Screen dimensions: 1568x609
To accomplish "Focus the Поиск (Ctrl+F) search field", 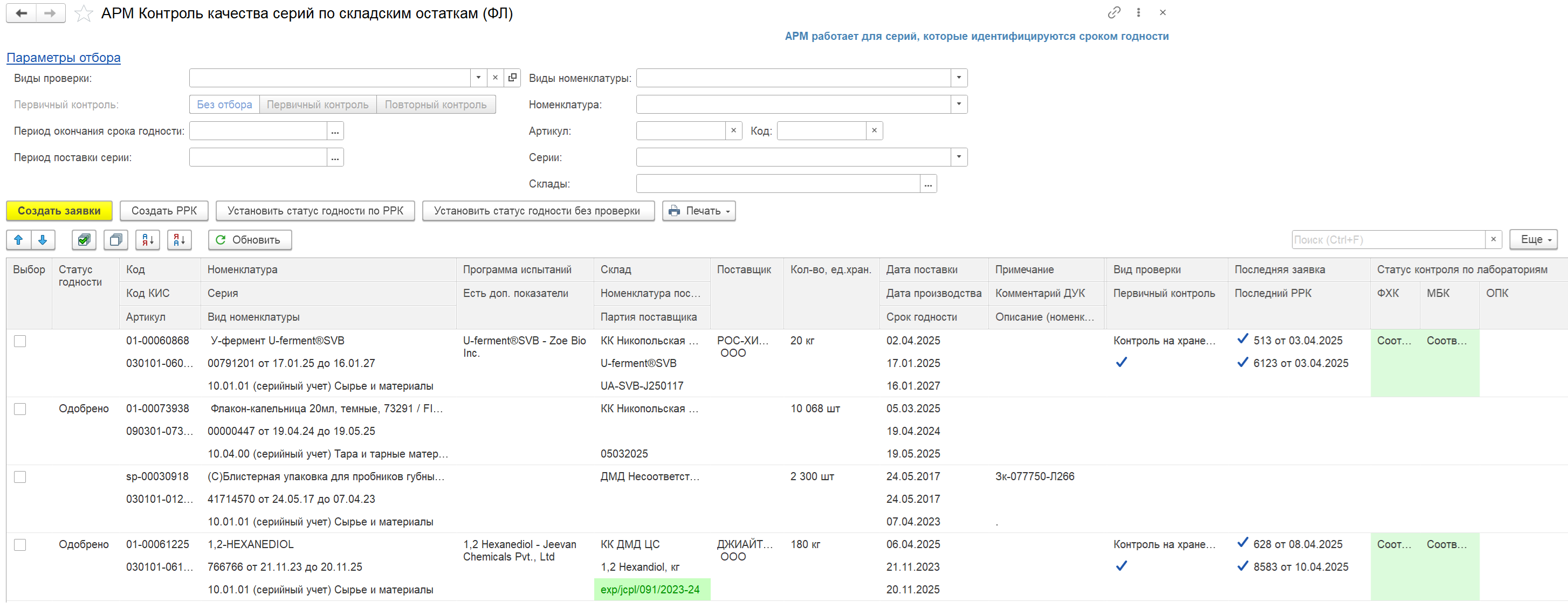I will [x=1388, y=240].
